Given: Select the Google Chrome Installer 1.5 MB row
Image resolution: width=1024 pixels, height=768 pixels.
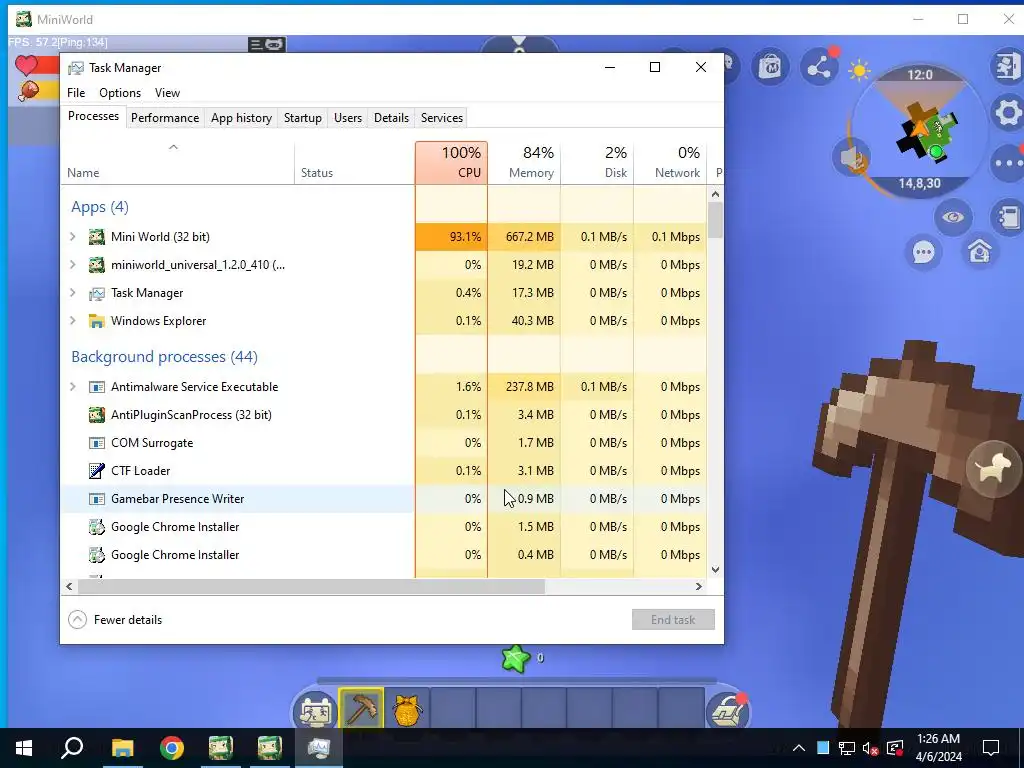Looking at the screenshot, I should pyautogui.click(x=384, y=527).
